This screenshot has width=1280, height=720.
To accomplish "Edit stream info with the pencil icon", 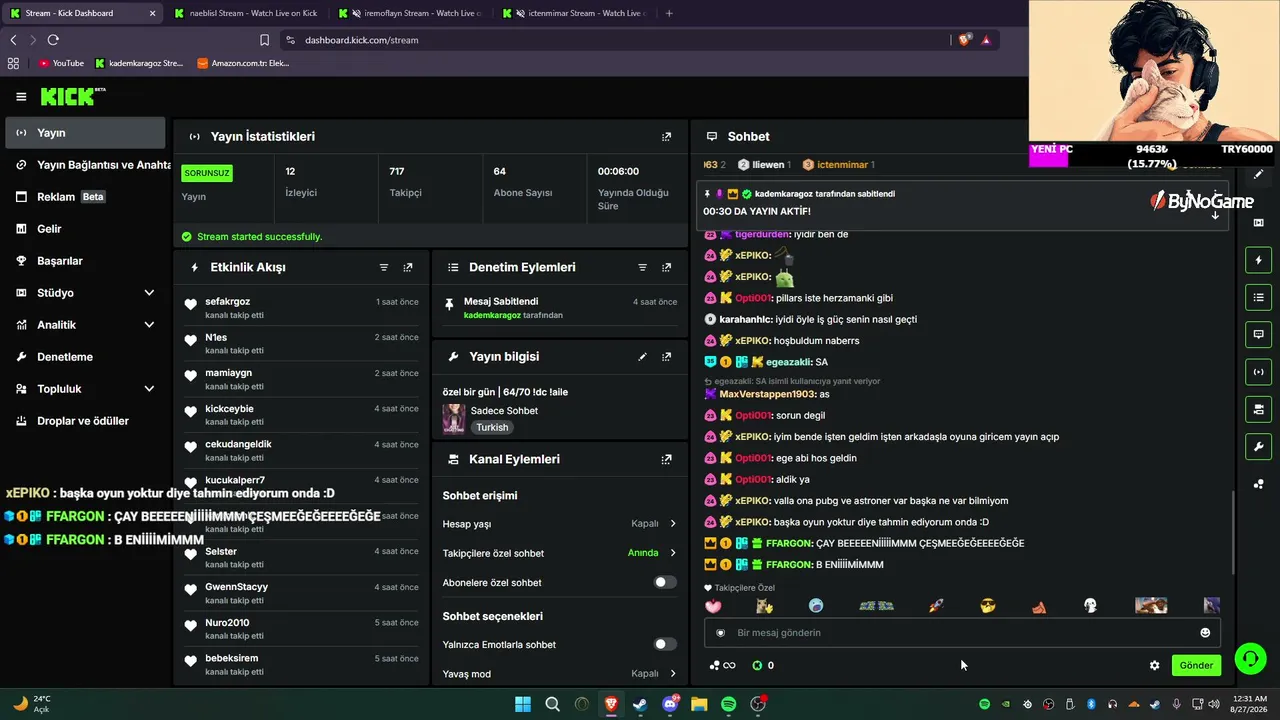I will pos(643,357).
